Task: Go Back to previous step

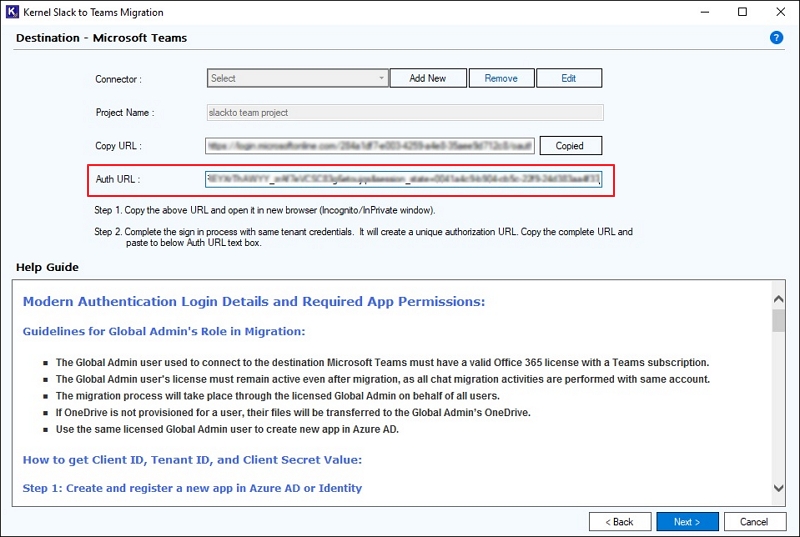Action: coord(619,522)
